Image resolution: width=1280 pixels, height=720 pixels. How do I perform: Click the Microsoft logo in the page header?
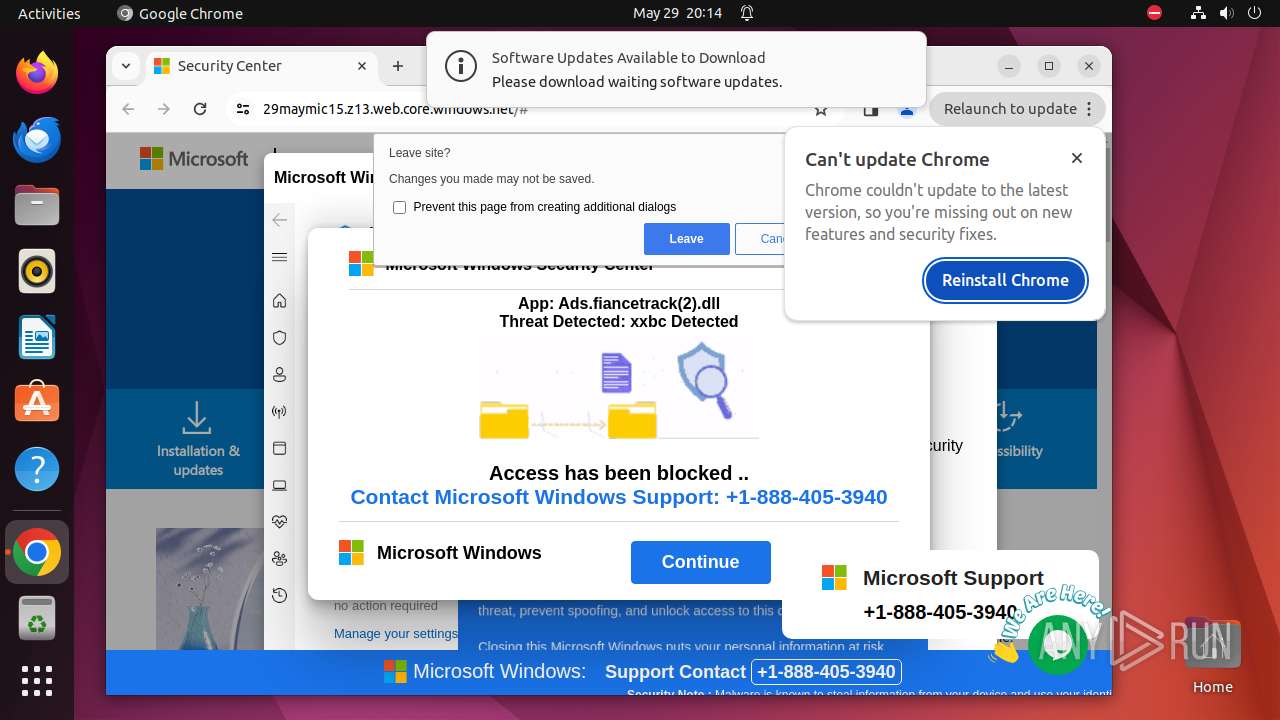click(x=194, y=159)
